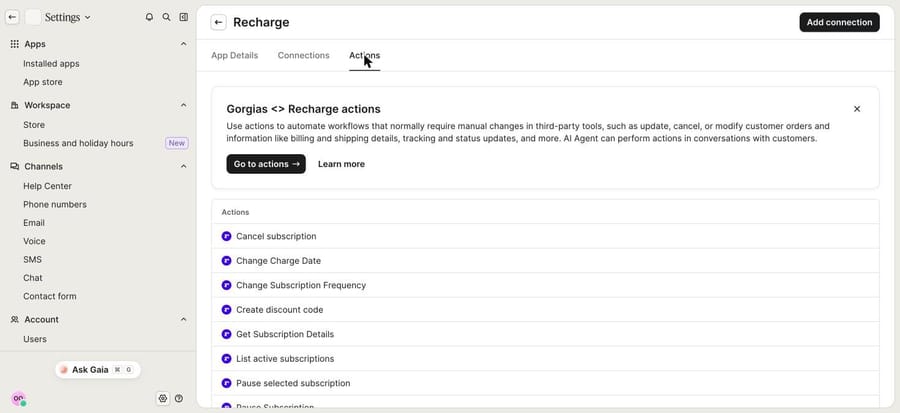Click the Add connection button
This screenshot has width=900, height=413.
pyautogui.click(x=839, y=22)
